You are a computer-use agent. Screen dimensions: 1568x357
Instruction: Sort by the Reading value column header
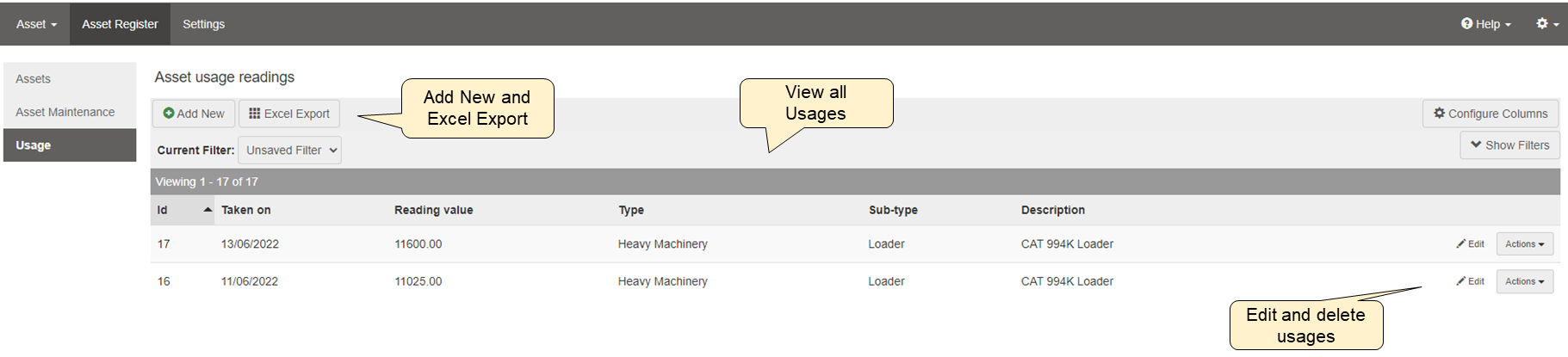(433, 210)
